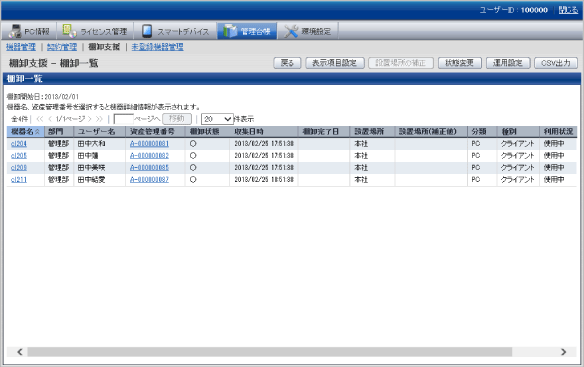This screenshot has width=584, height=367.
Task: Open device detail link cl205
Action: pos(19,156)
